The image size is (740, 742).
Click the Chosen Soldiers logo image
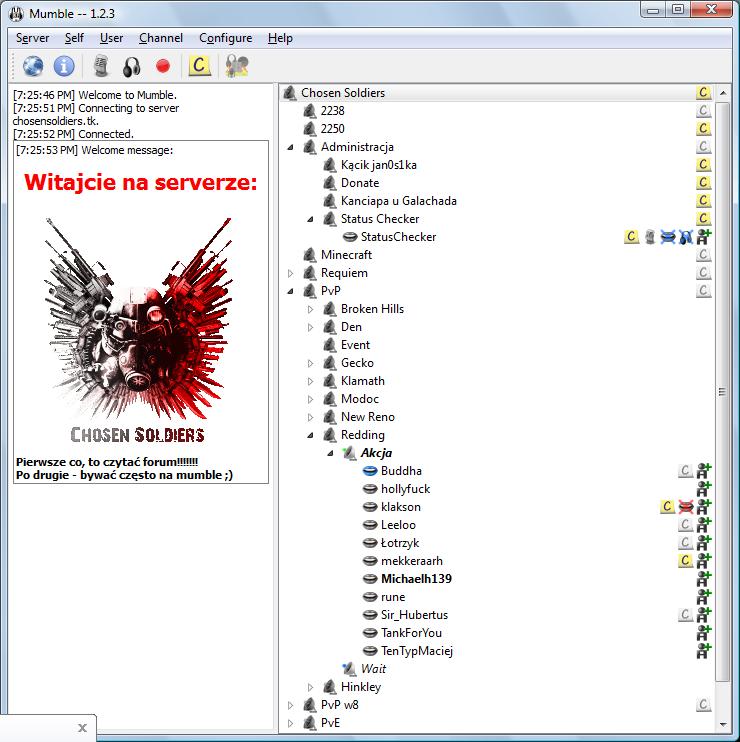click(138, 329)
